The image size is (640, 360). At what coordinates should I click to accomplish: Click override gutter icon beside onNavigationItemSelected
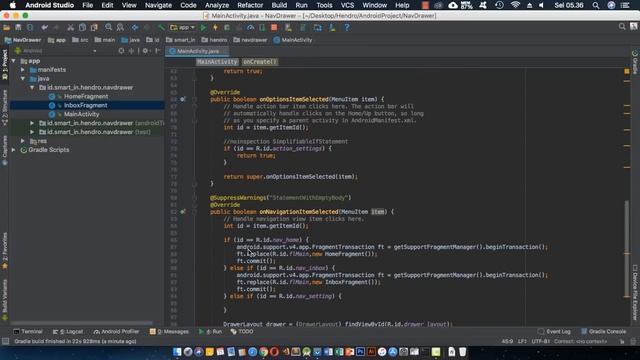(x=183, y=212)
